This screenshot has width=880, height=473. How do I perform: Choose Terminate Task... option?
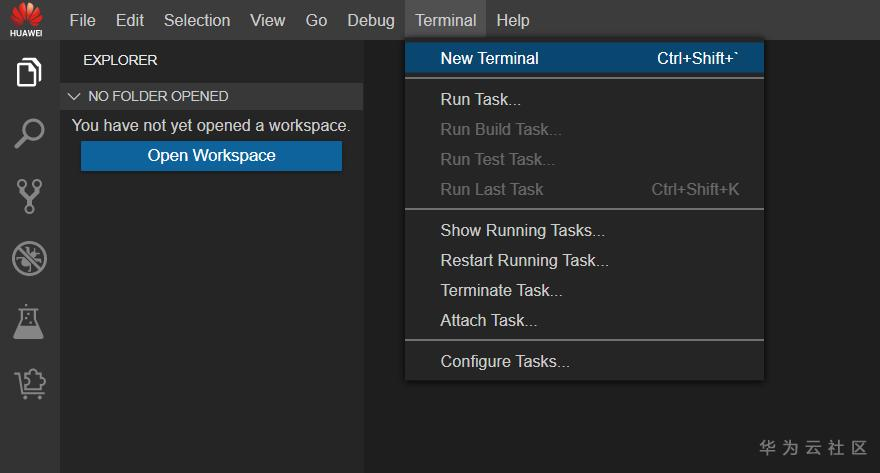click(501, 291)
